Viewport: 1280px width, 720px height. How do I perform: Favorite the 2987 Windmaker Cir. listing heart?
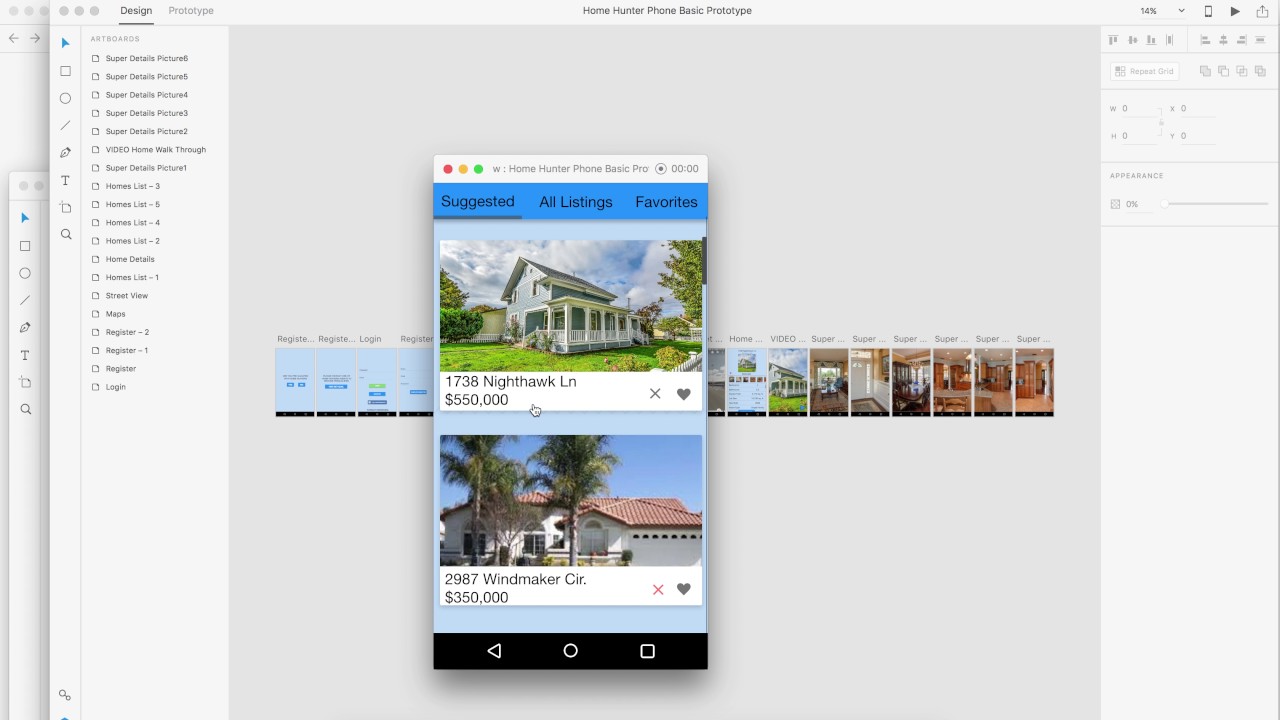[x=684, y=589]
